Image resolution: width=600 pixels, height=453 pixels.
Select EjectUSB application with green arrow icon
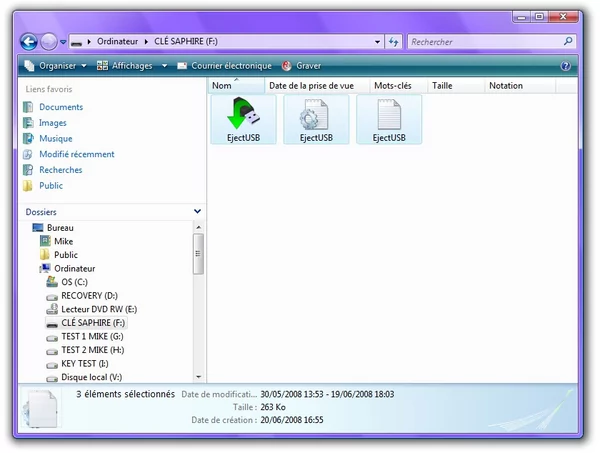tap(243, 119)
